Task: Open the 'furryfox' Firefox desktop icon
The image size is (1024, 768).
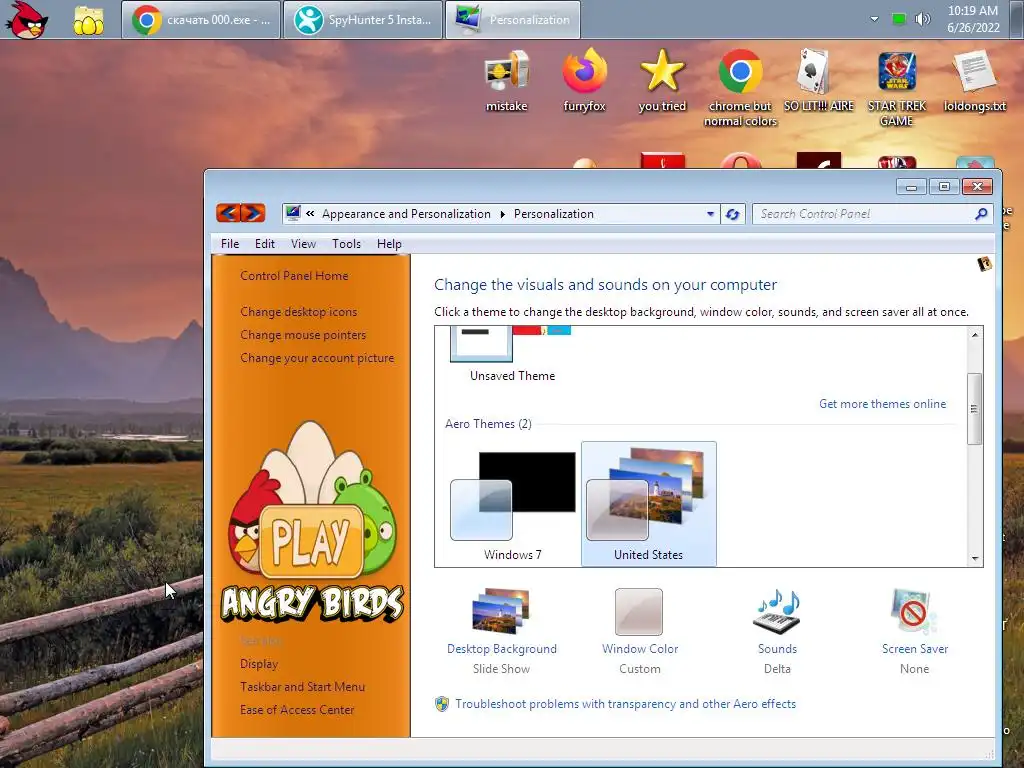Action: click(x=584, y=82)
